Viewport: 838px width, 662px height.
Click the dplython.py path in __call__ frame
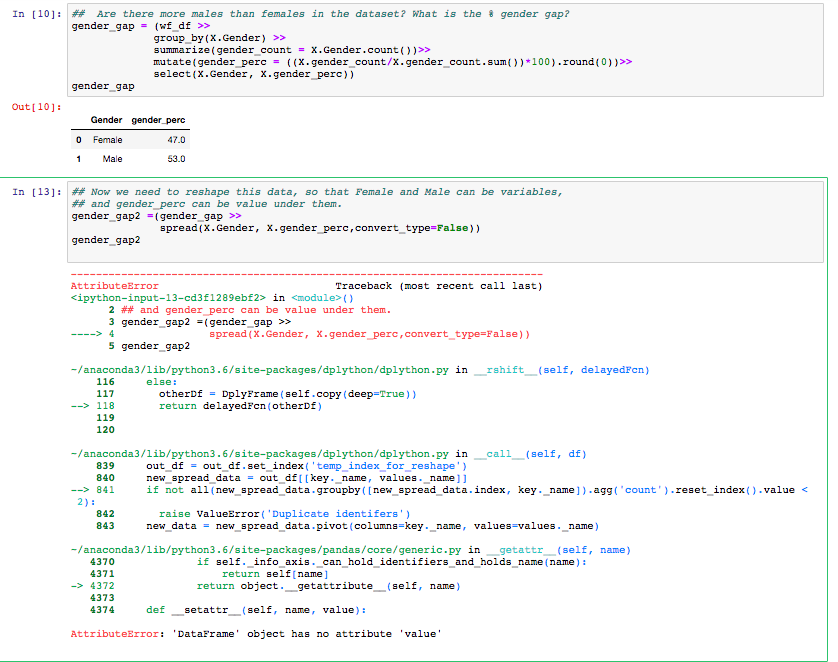[260, 454]
